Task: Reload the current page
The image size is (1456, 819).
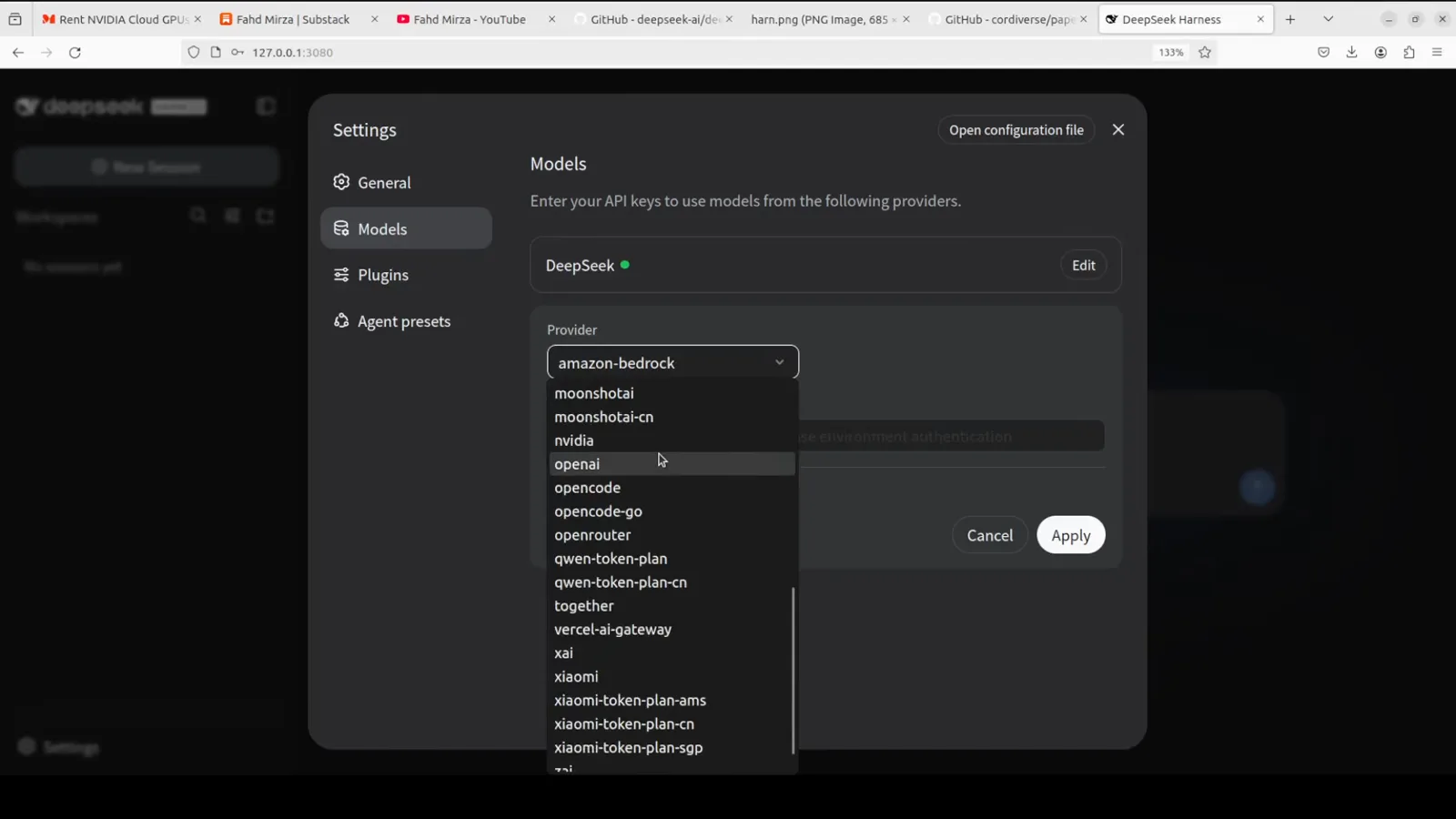Action: pyautogui.click(x=76, y=53)
